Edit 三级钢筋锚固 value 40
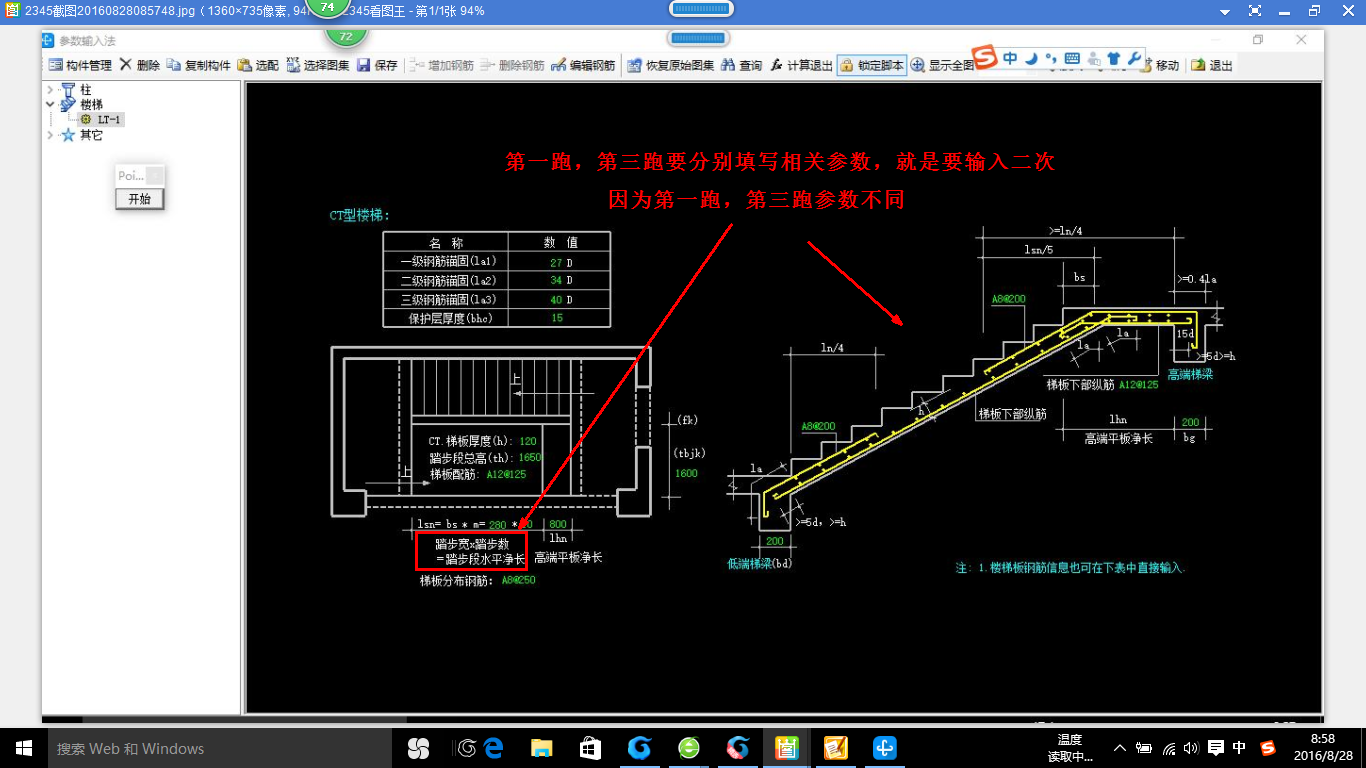This screenshot has height=768, width=1366. (x=556, y=299)
